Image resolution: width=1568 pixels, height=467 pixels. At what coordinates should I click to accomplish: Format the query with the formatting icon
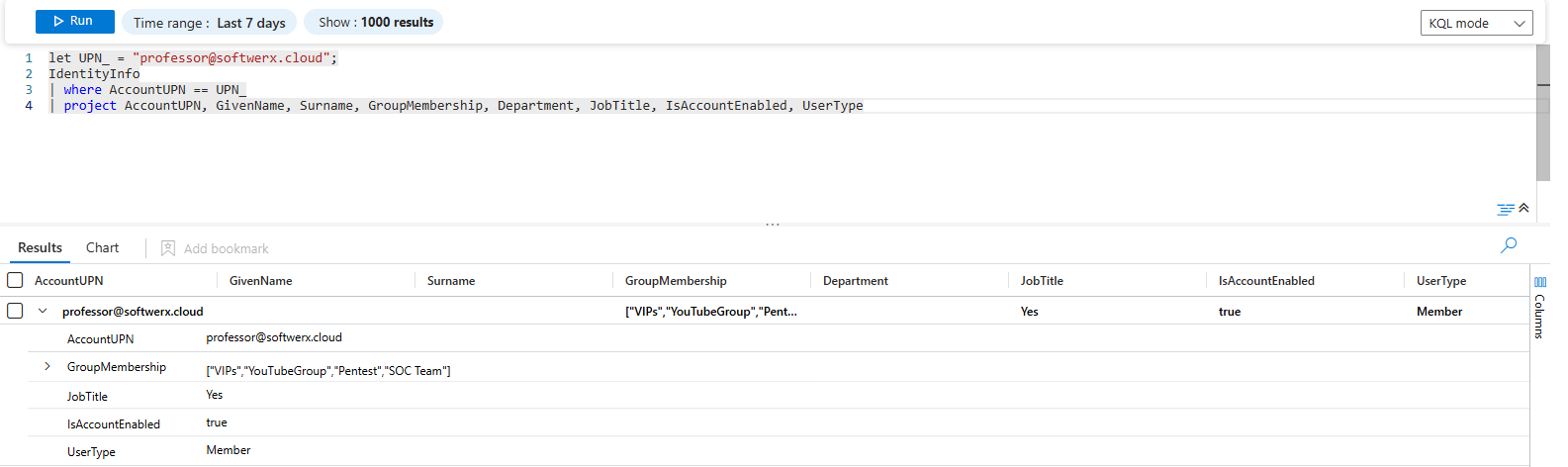(x=1505, y=209)
